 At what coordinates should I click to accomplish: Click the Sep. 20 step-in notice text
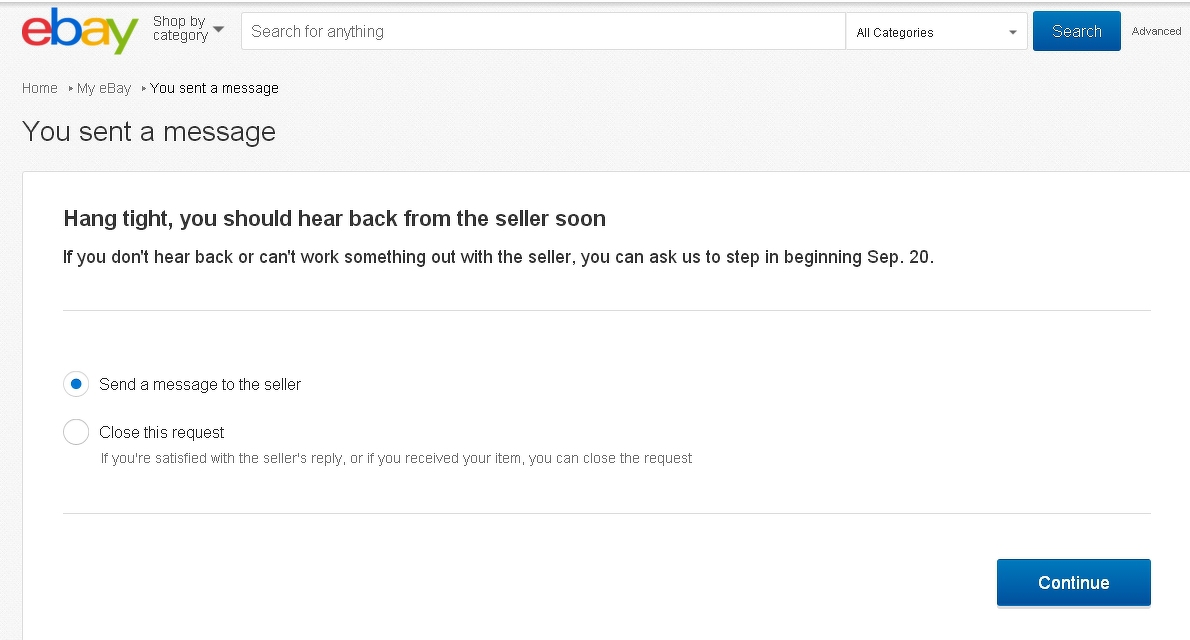(498, 257)
